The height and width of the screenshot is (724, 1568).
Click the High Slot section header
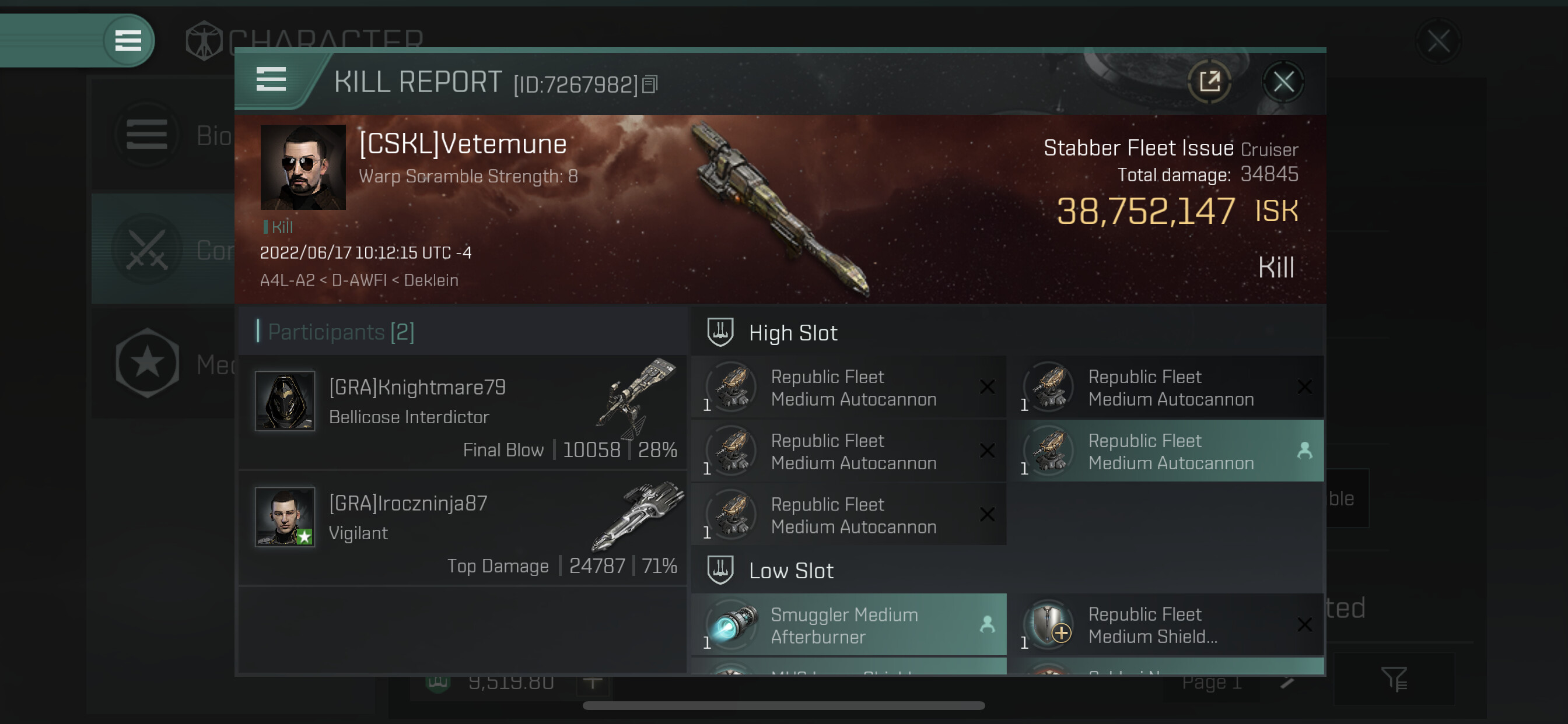tap(793, 333)
